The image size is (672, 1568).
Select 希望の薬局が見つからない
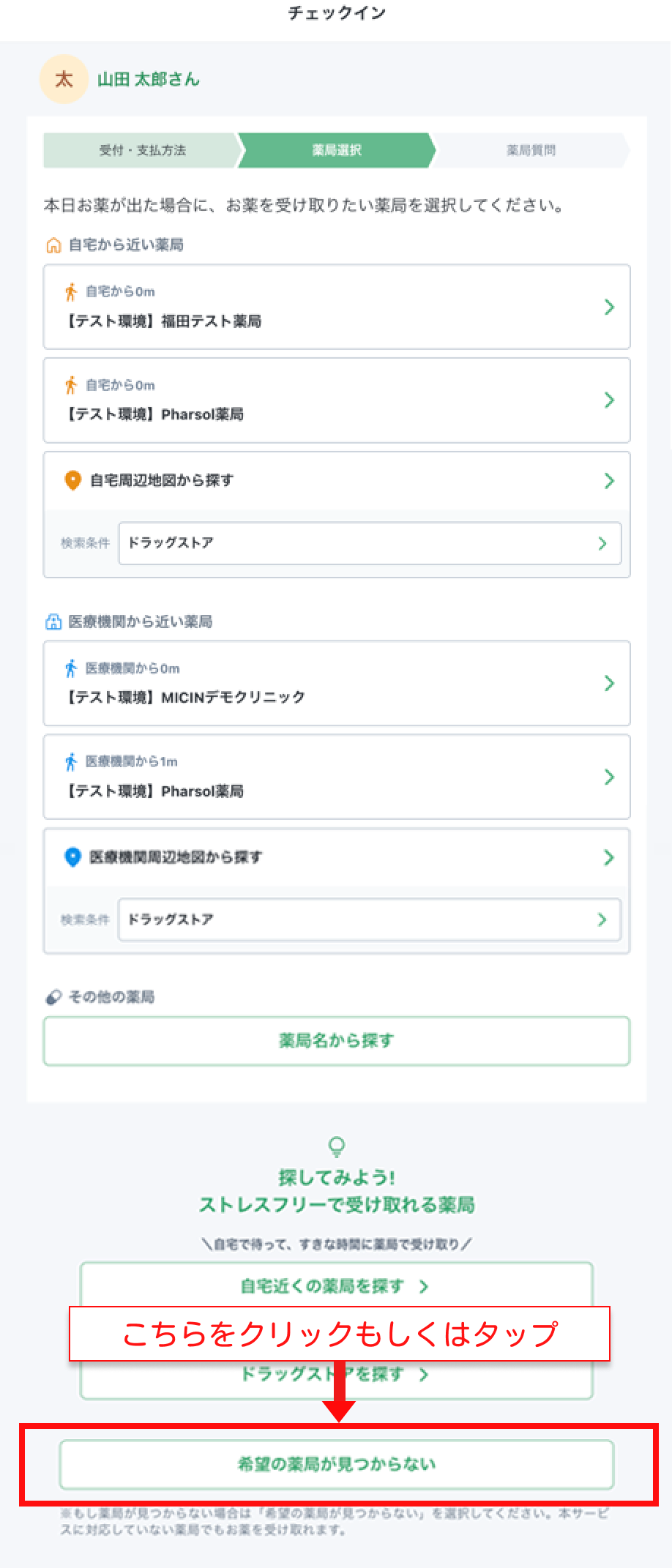pyautogui.click(x=338, y=1466)
